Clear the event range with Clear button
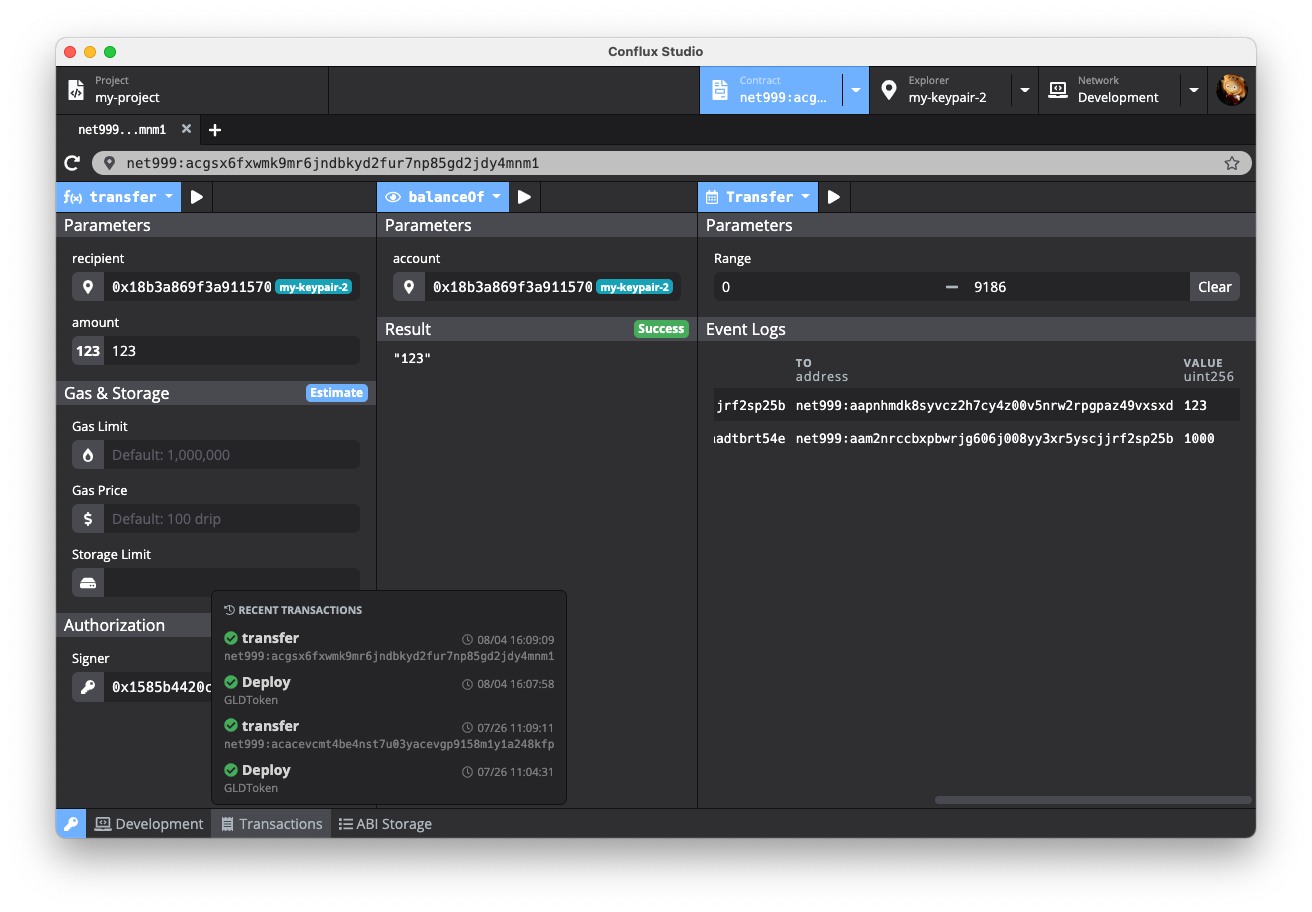The height and width of the screenshot is (912, 1312). pyautogui.click(x=1215, y=287)
